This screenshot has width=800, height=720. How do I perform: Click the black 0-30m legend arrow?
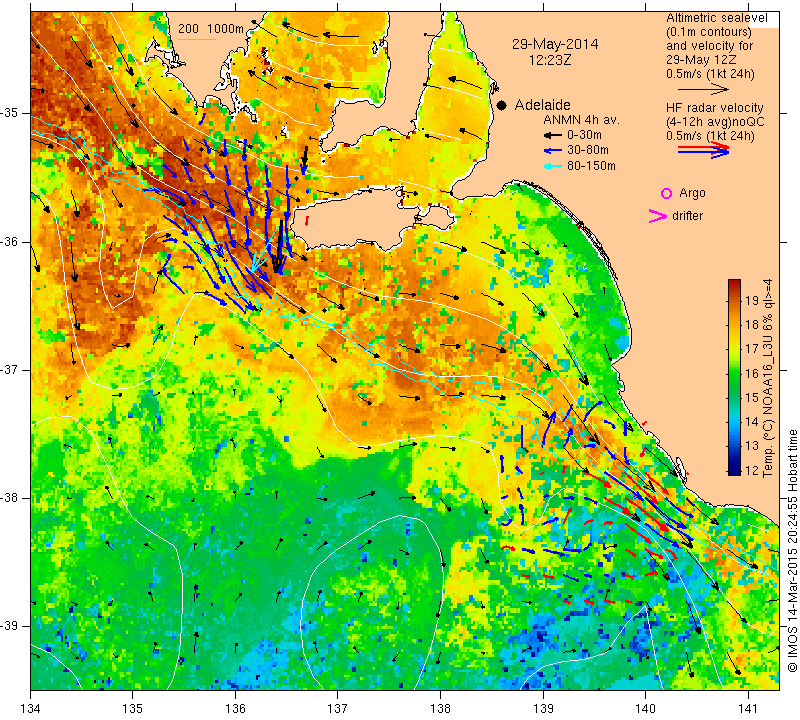[553, 136]
